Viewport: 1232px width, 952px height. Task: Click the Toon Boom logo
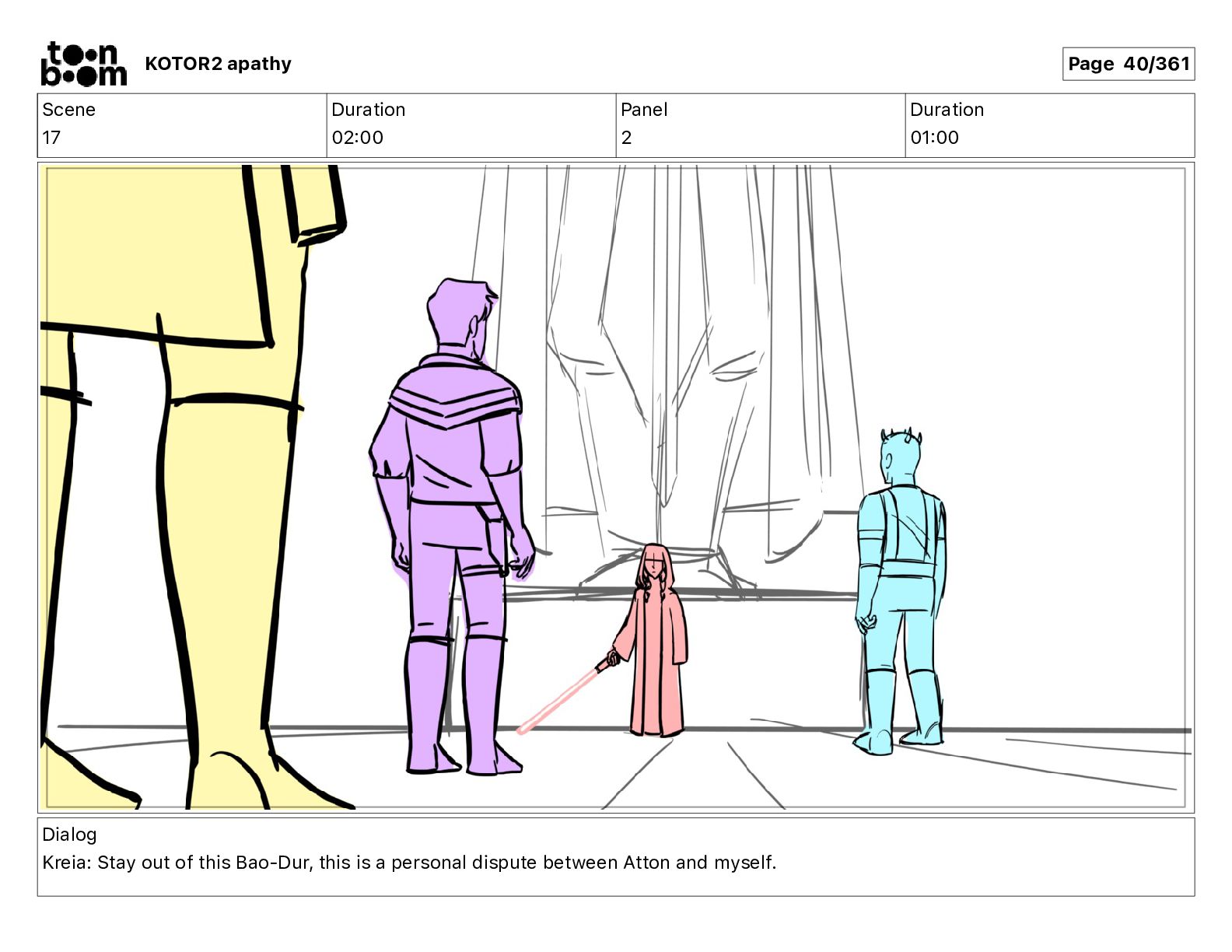coord(83,64)
